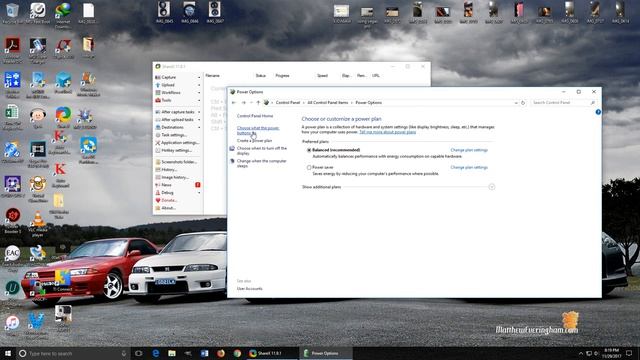Open File Explorer from taskbar

tap(172, 353)
